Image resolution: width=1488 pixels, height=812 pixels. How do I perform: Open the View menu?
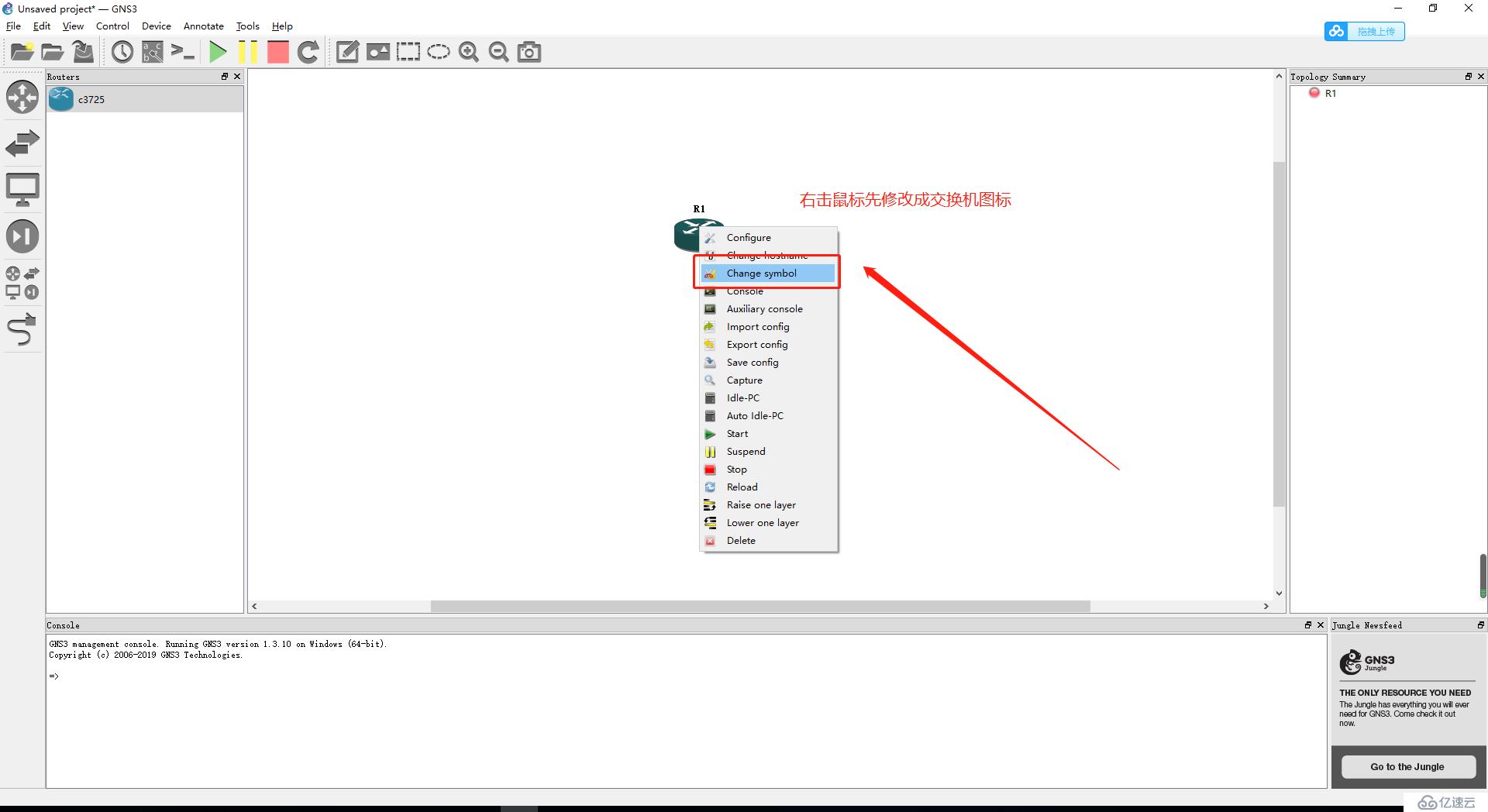73,26
